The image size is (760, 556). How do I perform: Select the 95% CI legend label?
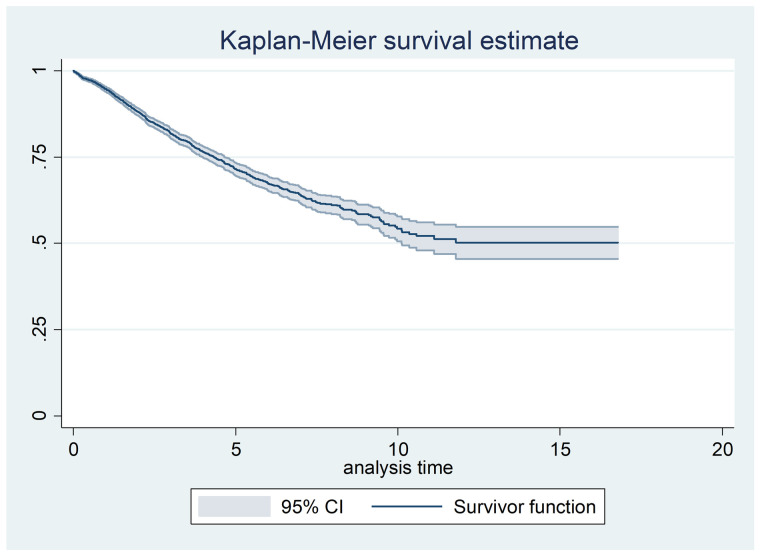click(312, 507)
